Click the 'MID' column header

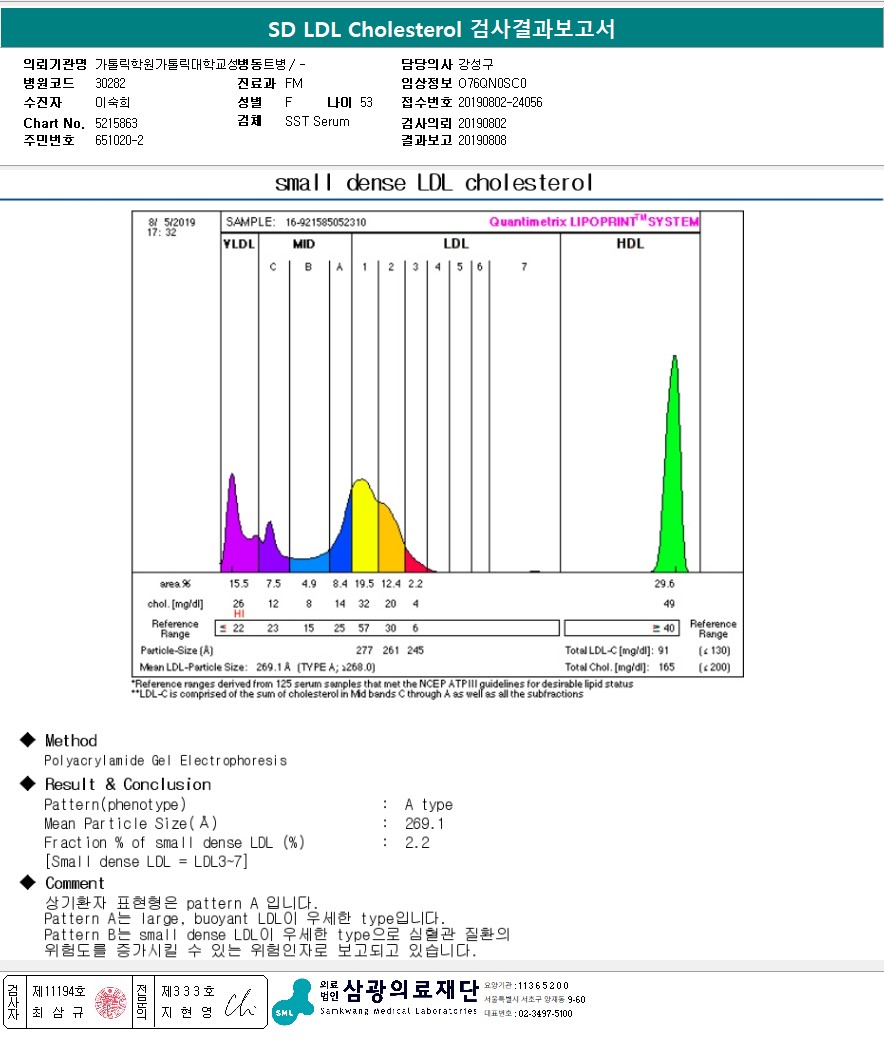[x=304, y=244]
